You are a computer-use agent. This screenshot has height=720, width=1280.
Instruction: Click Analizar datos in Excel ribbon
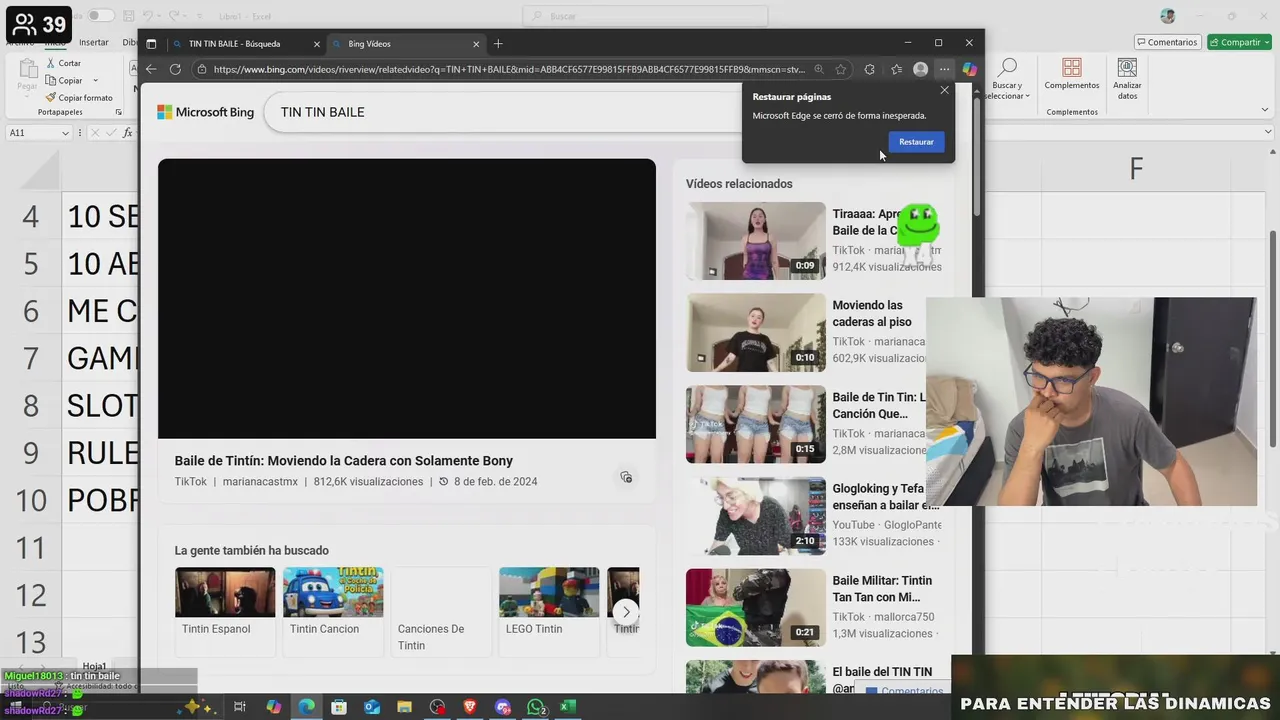click(x=1127, y=78)
